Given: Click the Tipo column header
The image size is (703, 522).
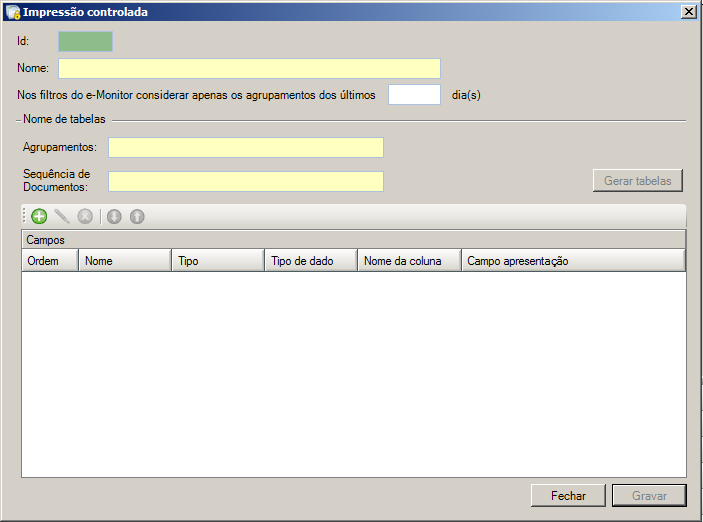Looking at the screenshot, I should (218, 261).
